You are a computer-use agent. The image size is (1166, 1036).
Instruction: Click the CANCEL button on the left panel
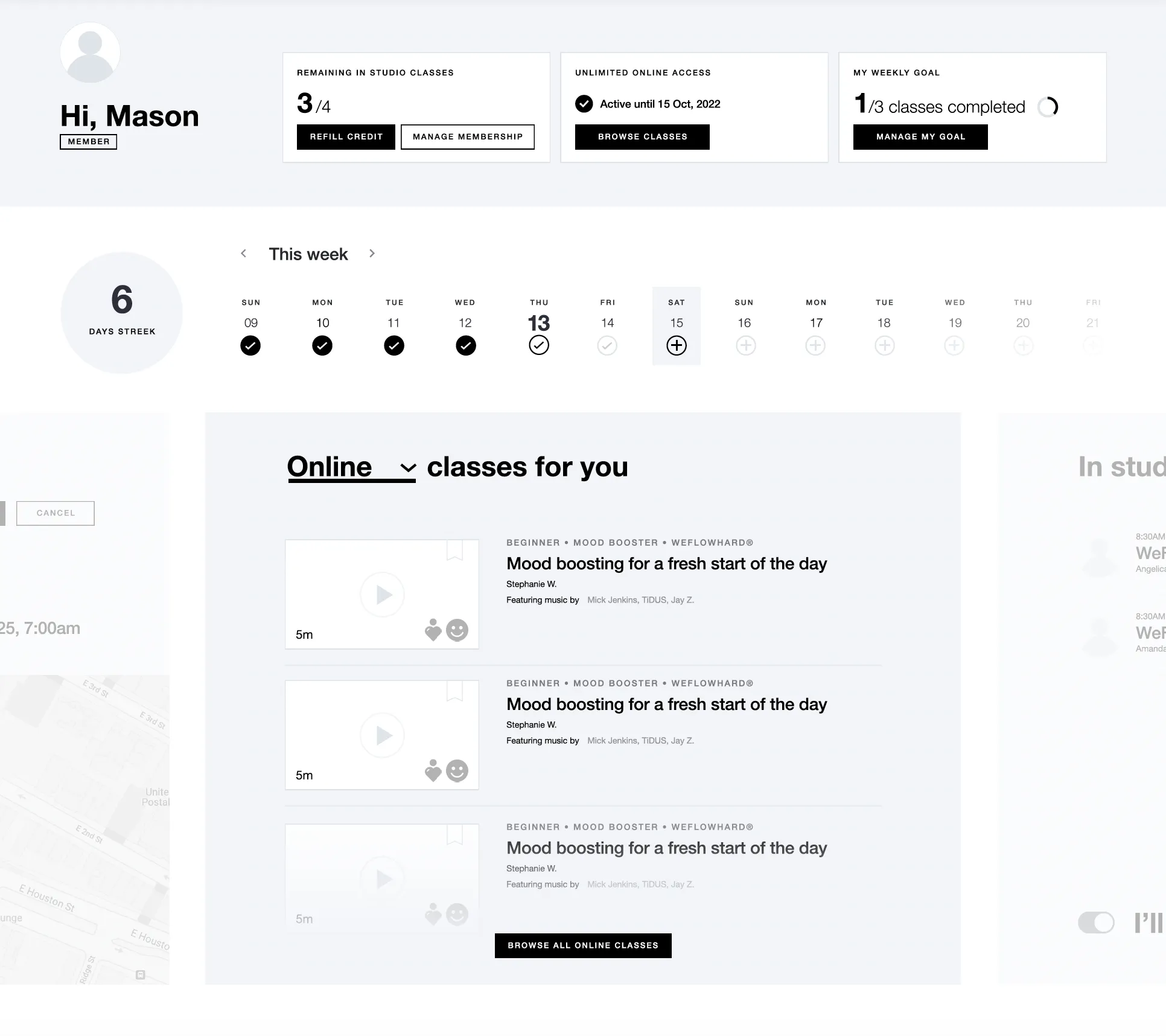(x=55, y=513)
